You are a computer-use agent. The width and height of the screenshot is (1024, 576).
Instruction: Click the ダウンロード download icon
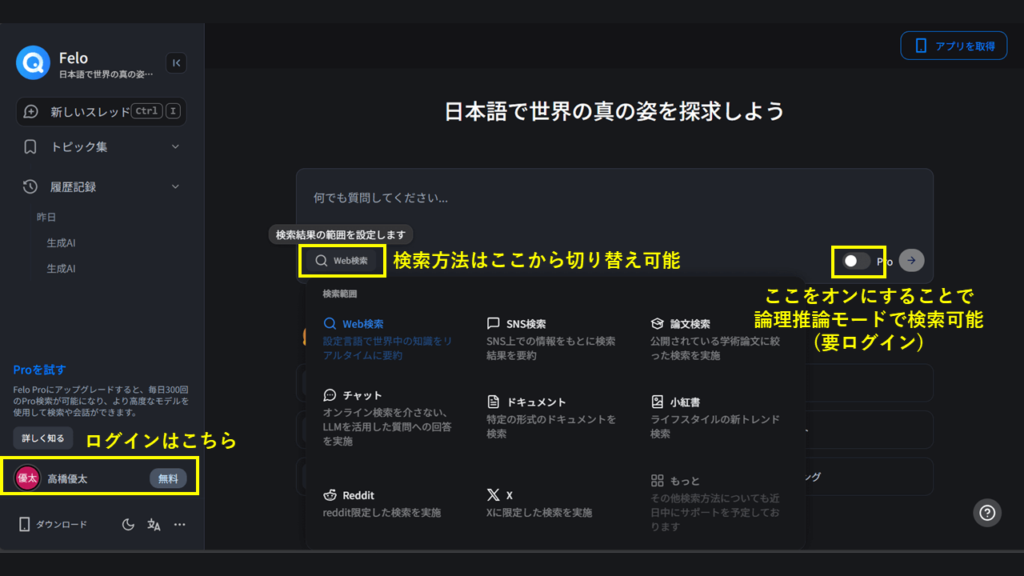tap(27, 524)
